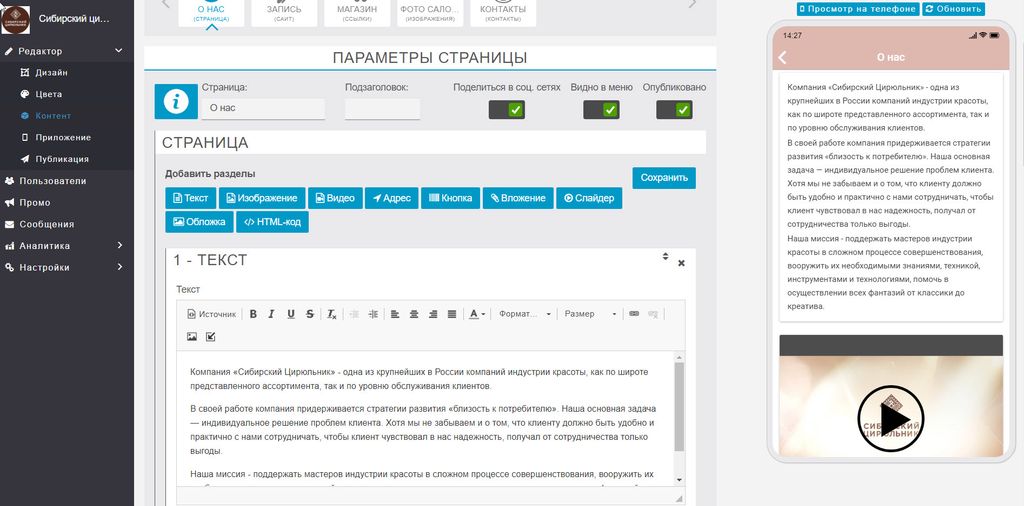Viewport: 1024px width, 506px height.
Task: Click the remove formatting icon
Action: tap(332, 314)
